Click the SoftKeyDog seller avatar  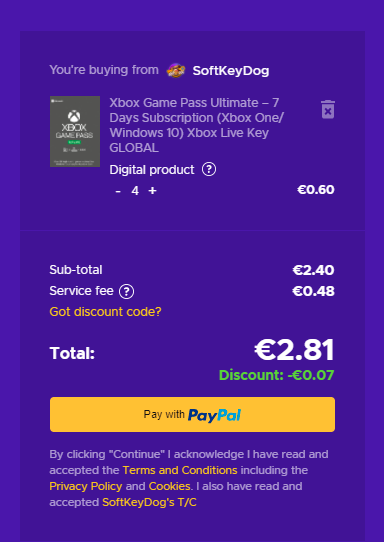176,71
